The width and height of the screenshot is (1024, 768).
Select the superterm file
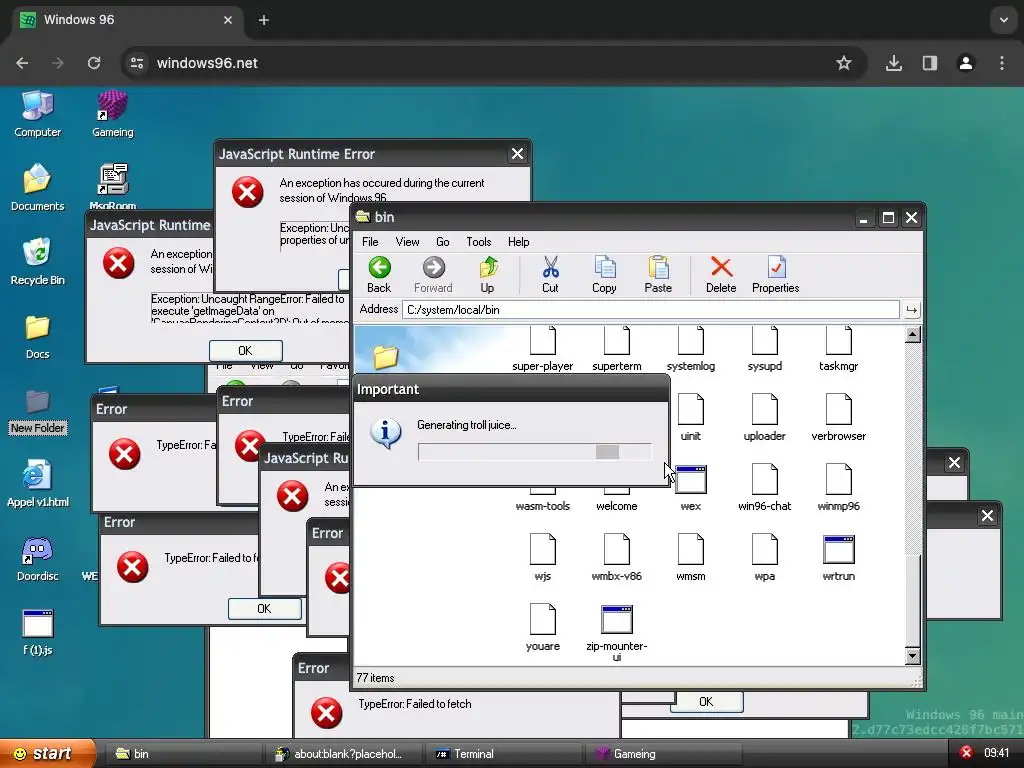tap(616, 349)
